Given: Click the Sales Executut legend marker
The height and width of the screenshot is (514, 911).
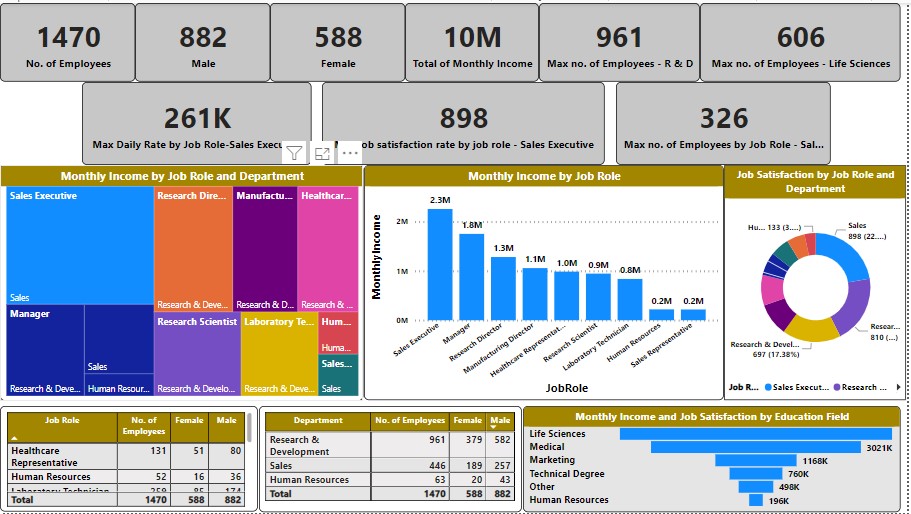Looking at the screenshot, I should (768, 387).
